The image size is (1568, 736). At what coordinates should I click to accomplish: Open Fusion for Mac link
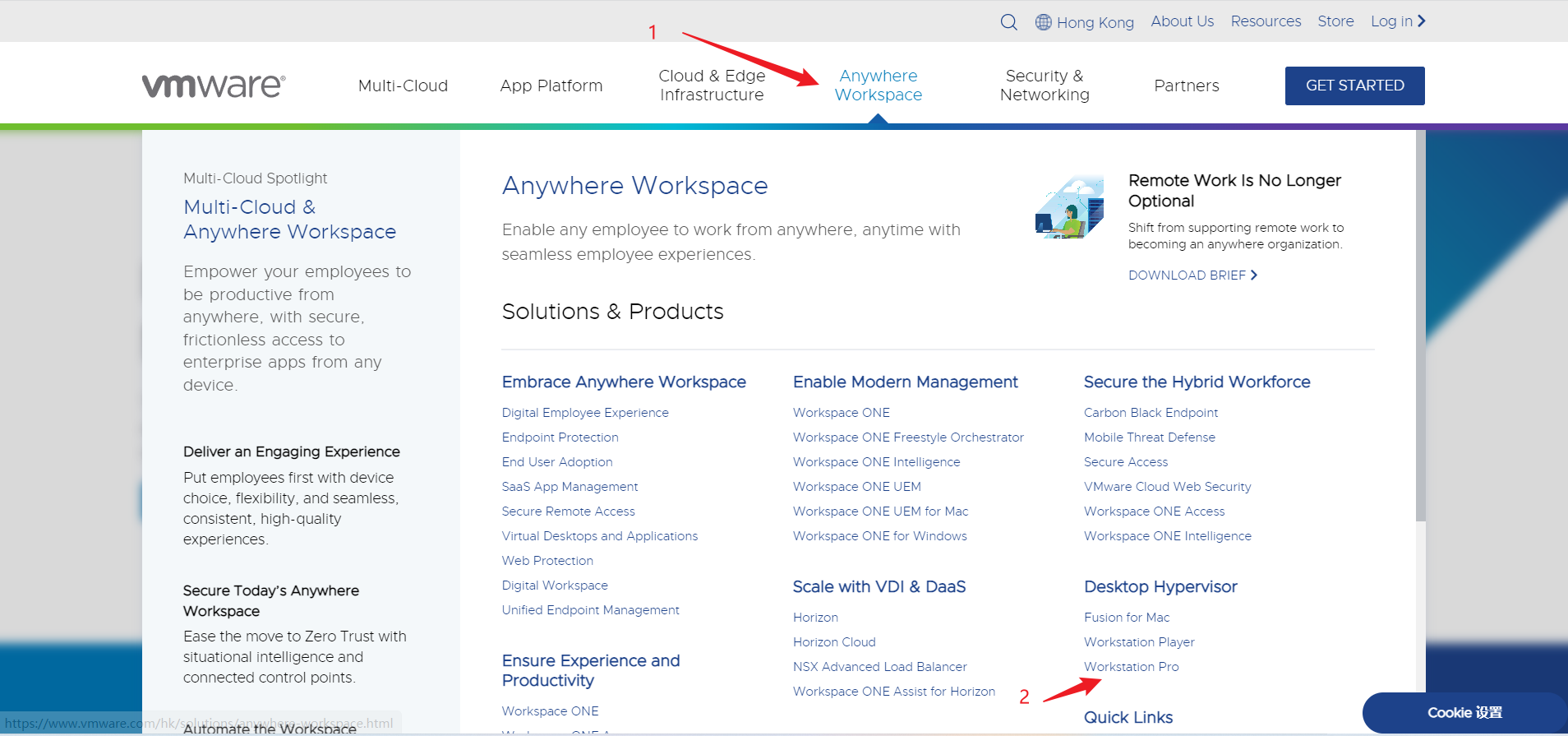click(x=1126, y=618)
